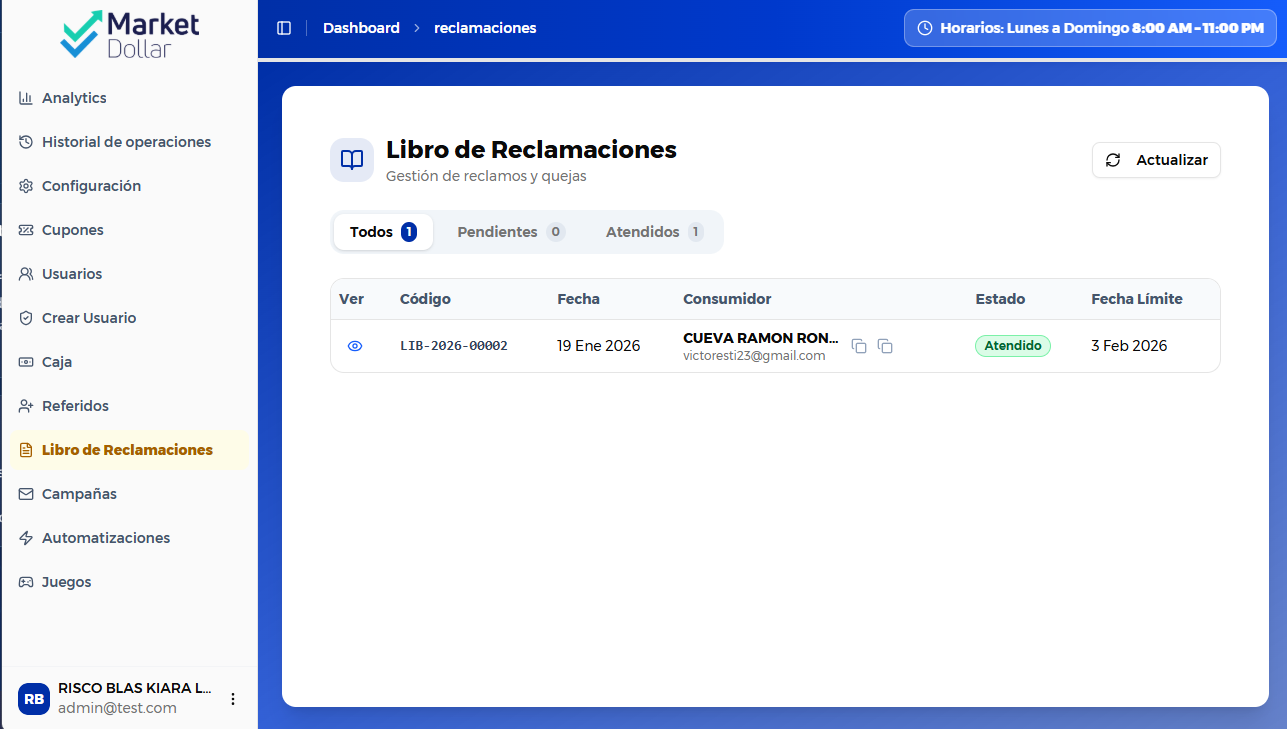Click the Consumidor column header

[x=727, y=299]
